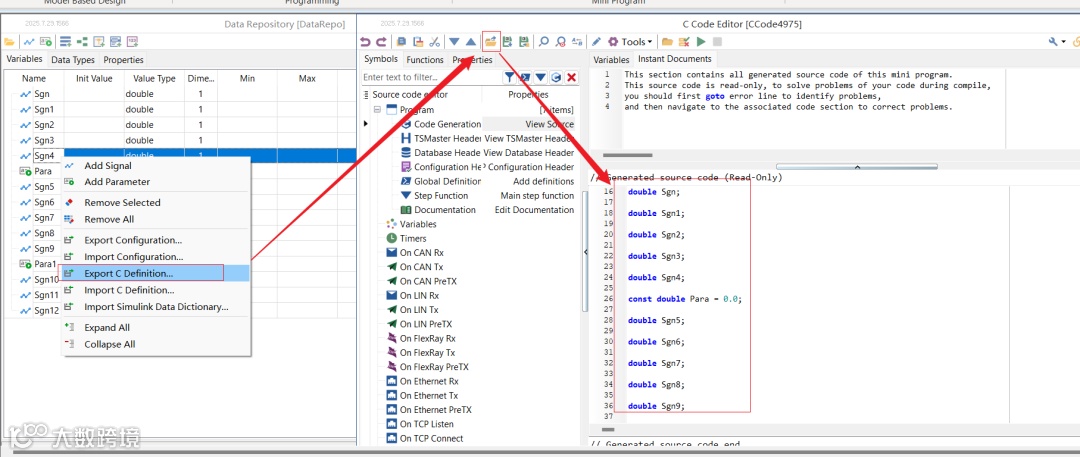Click the 'View Source' action beside Code Generation

click(x=549, y=124)
